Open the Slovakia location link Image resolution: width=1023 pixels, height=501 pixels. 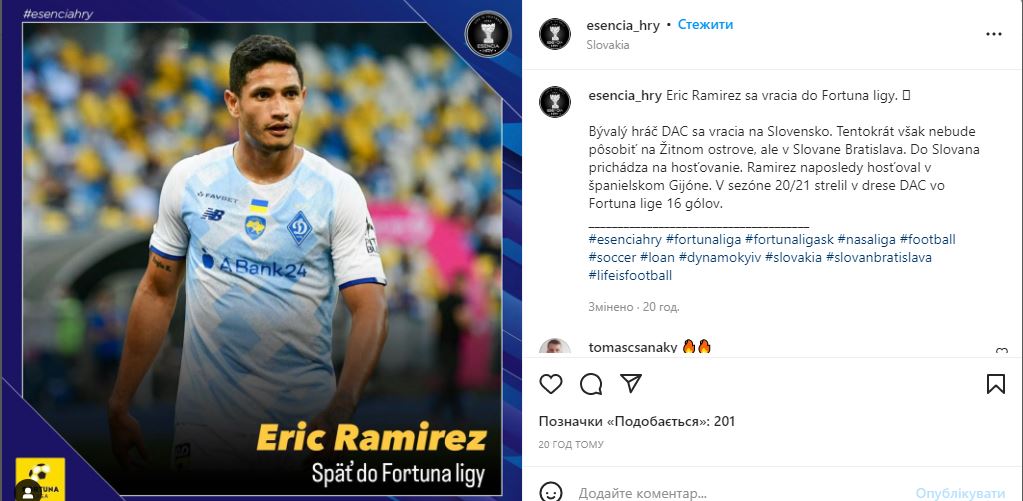[608, 45]
